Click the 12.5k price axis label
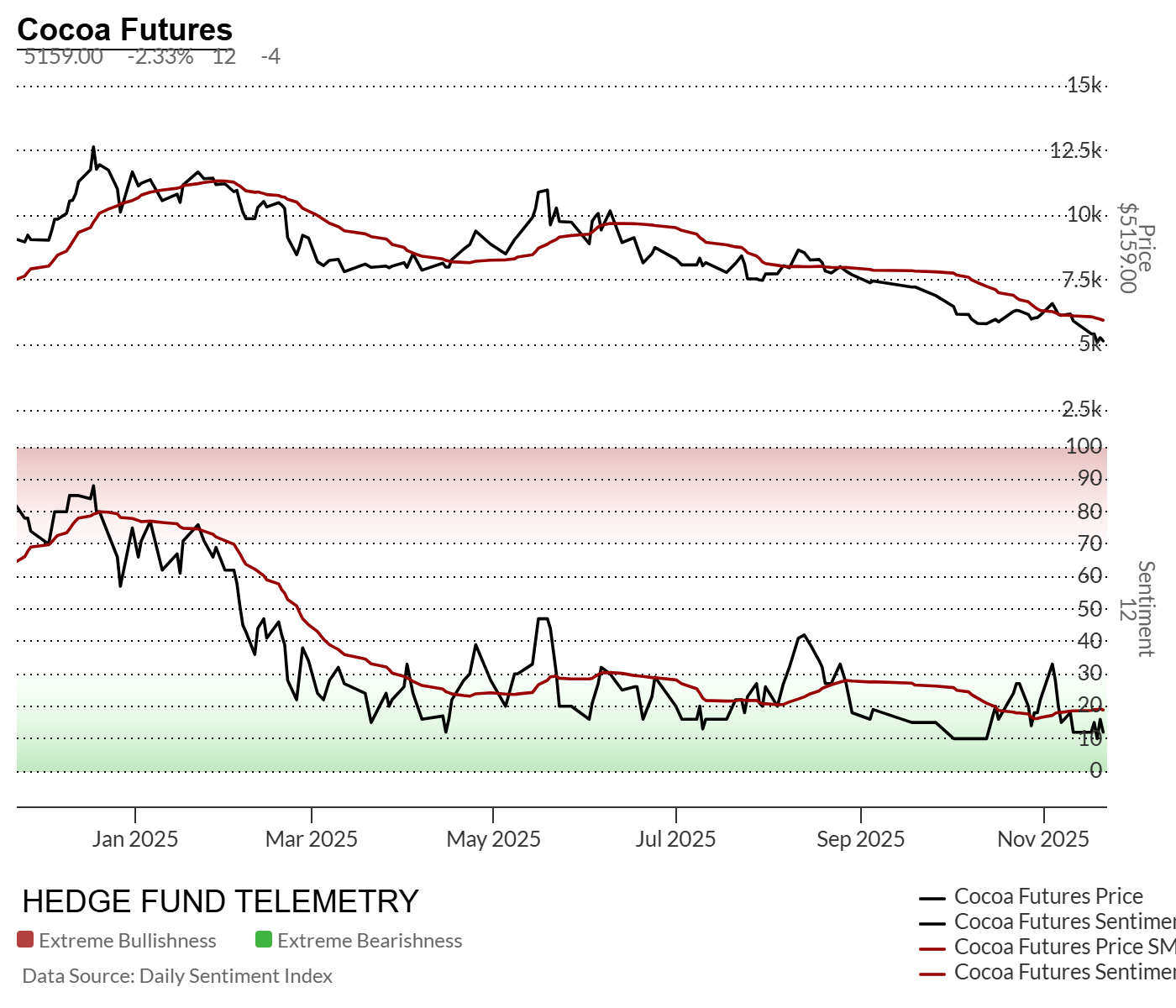1176x1008 pixels. click(x=1075, y=150)
